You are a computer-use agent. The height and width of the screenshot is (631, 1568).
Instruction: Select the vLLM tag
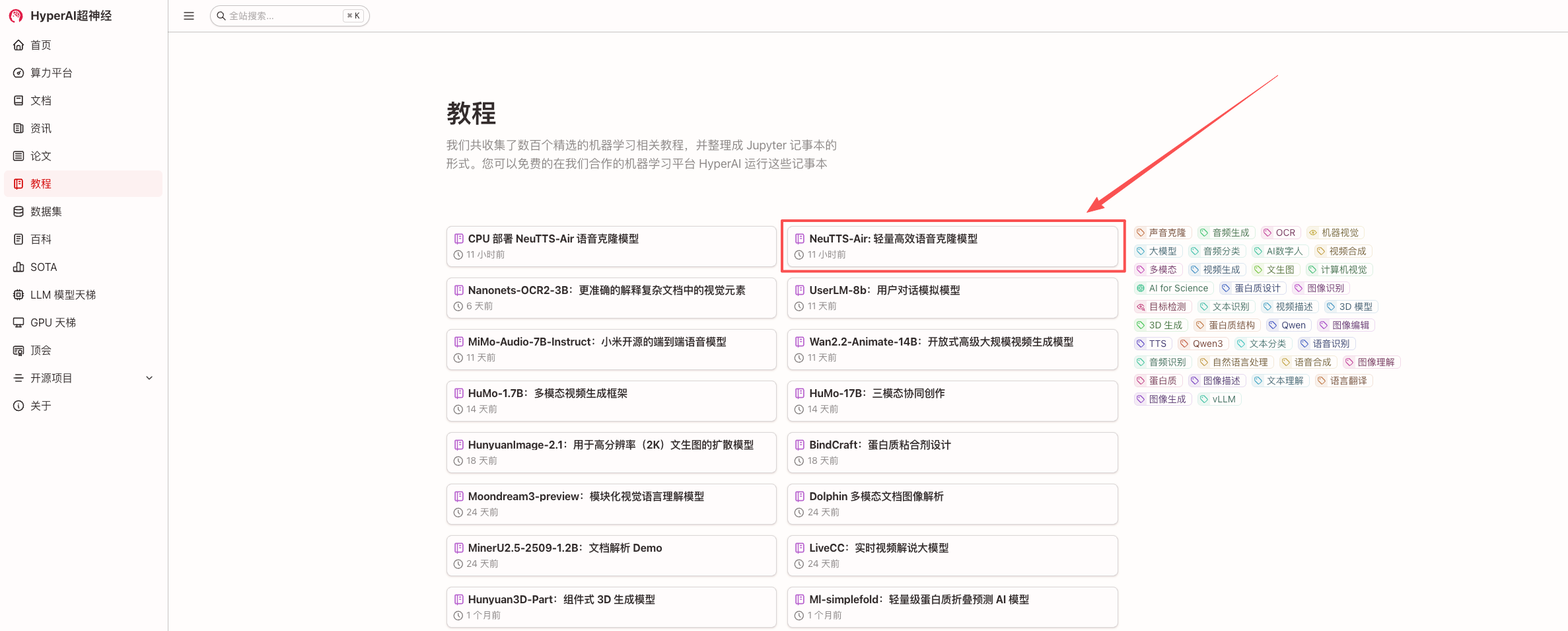(1219, 399)
